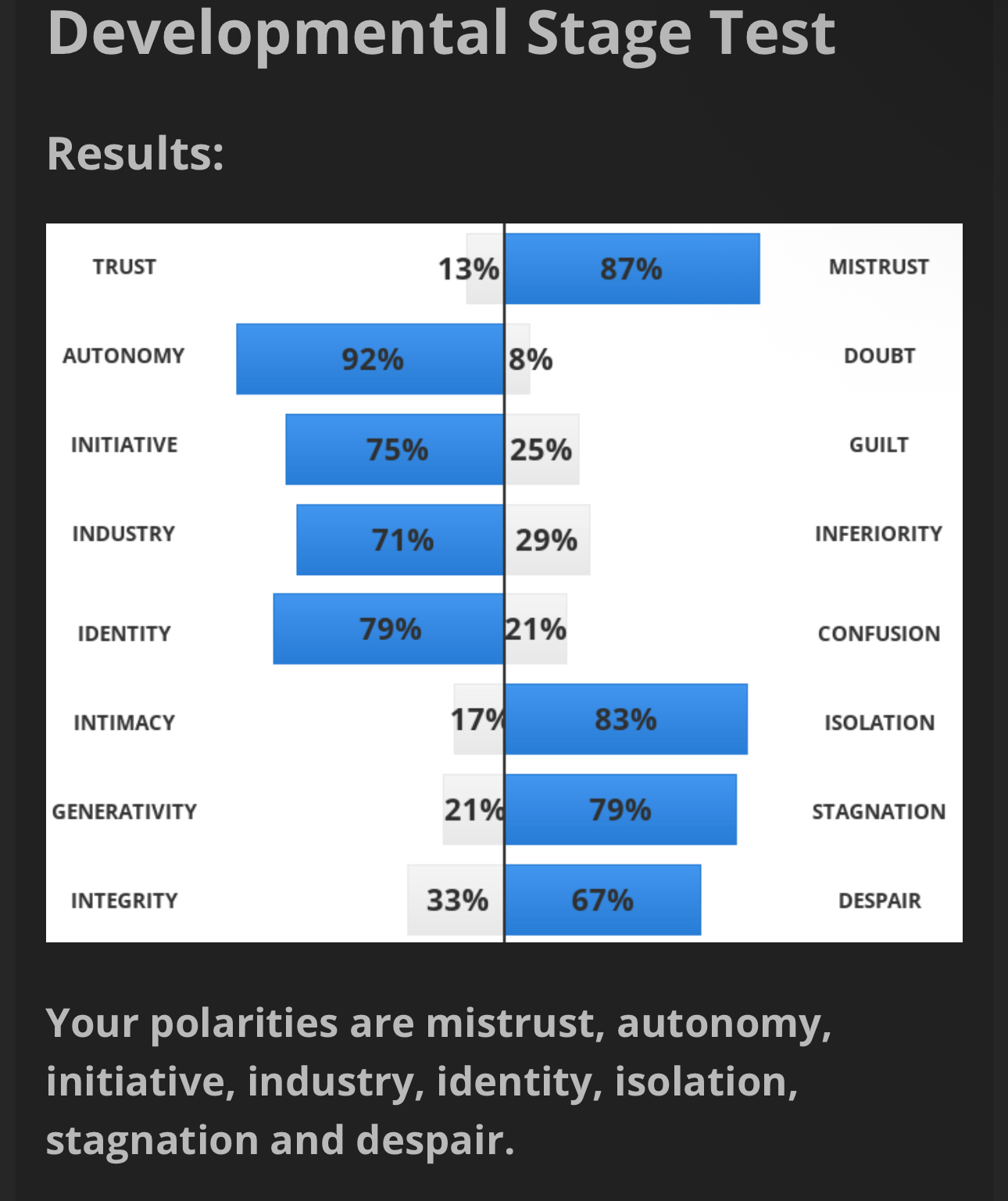The image size is (1008, 1201).
Task: Click the Results: subheading
Action: tap(135, 152)
